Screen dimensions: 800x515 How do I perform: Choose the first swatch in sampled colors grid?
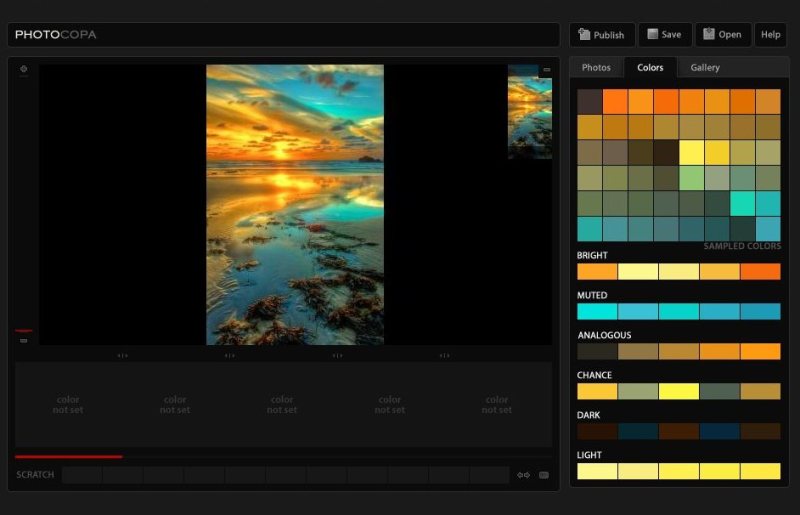click(x=590, y=102)
